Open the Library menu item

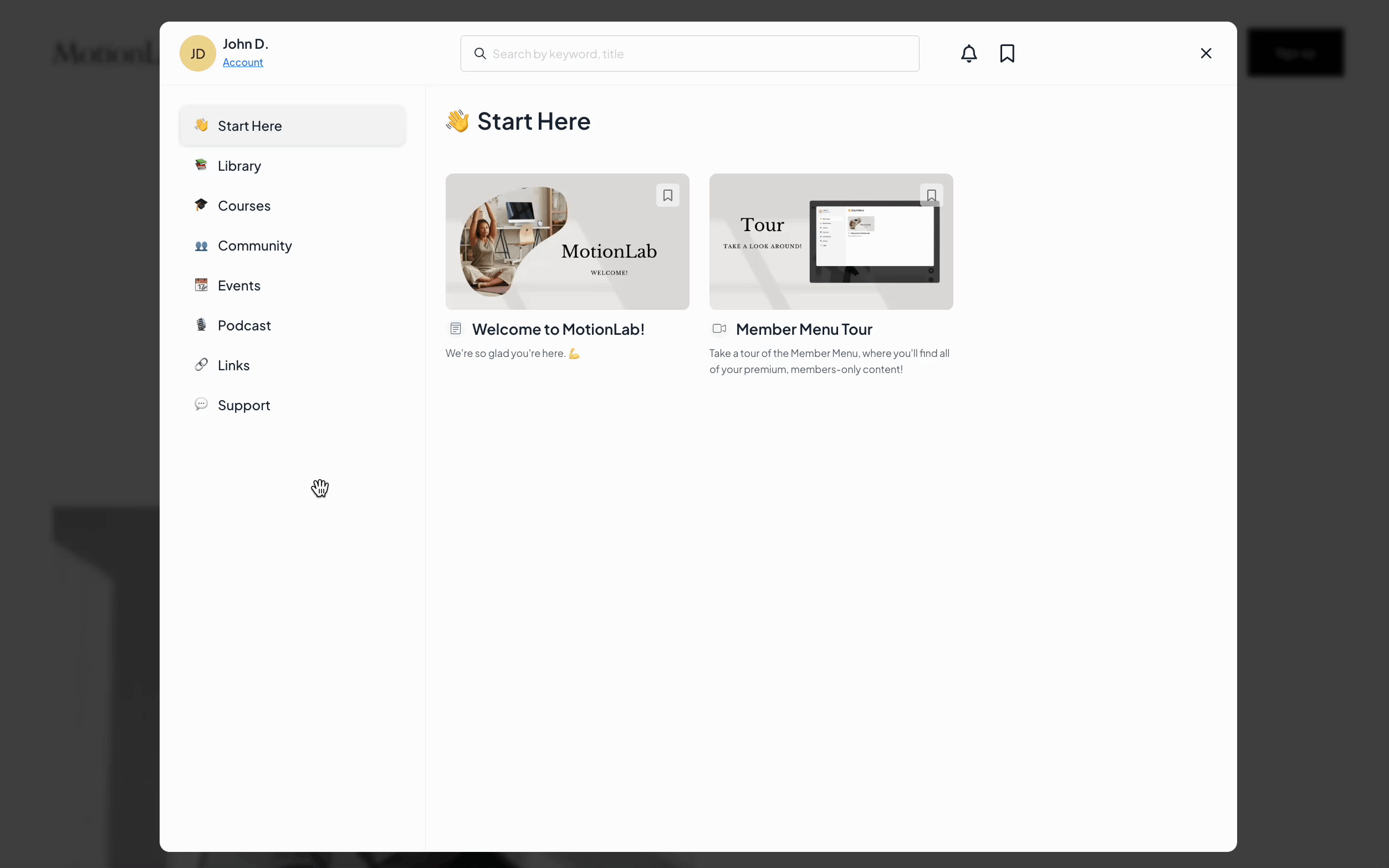[x=239, y=166]
